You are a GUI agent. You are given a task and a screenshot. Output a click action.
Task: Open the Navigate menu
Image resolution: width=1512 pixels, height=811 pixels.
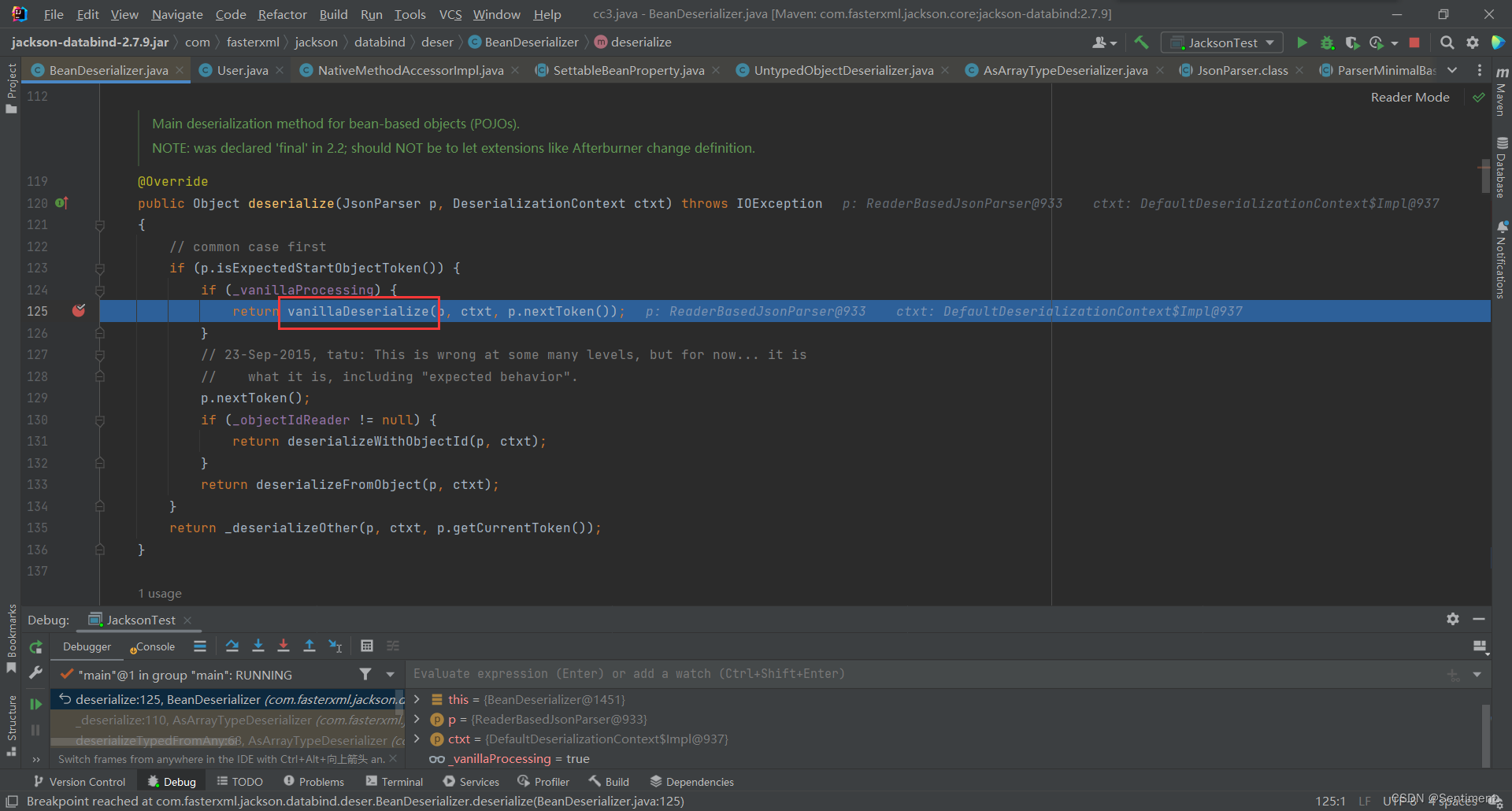point(177,14)
